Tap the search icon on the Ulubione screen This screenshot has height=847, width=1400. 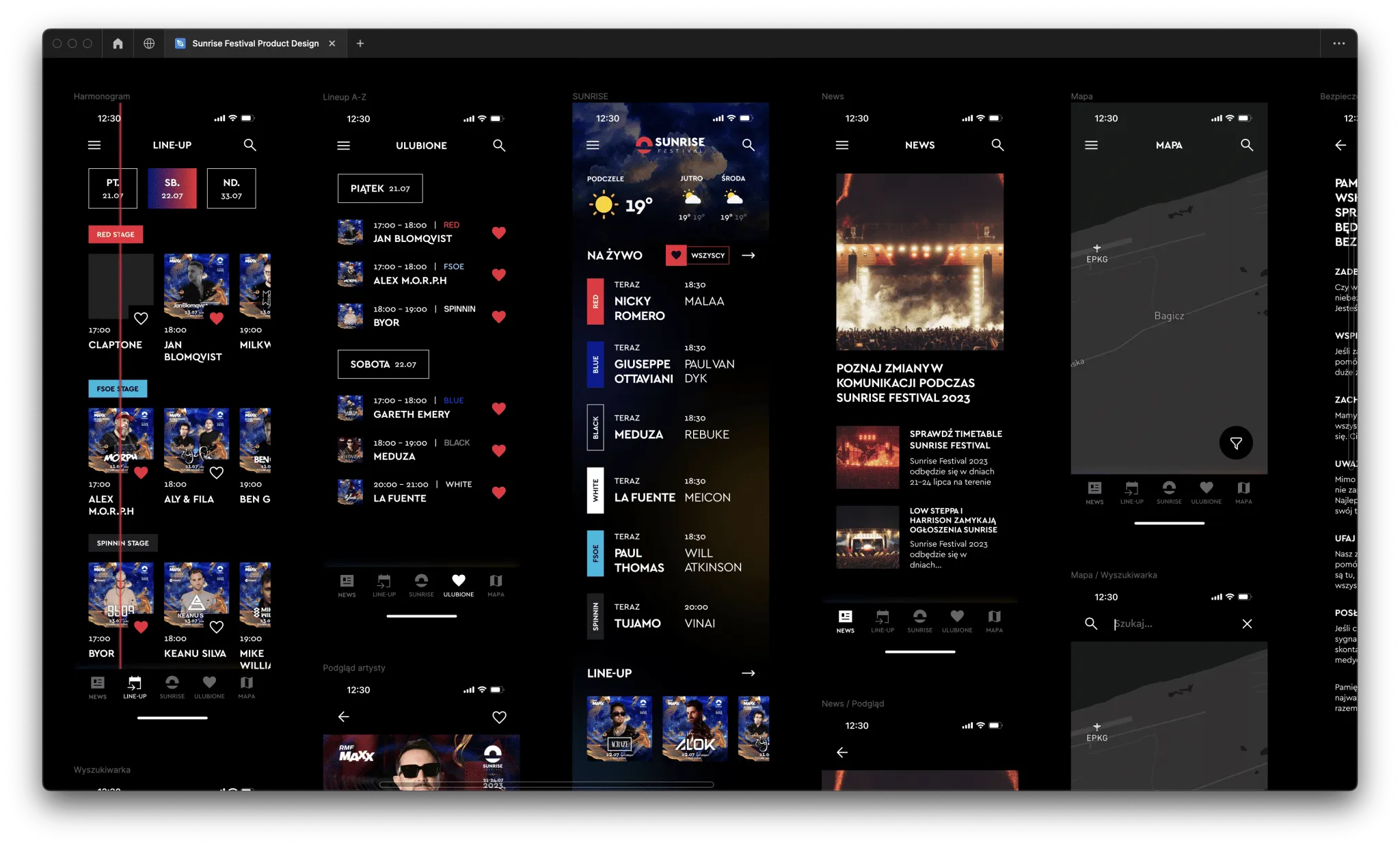(x=500, y=146)
